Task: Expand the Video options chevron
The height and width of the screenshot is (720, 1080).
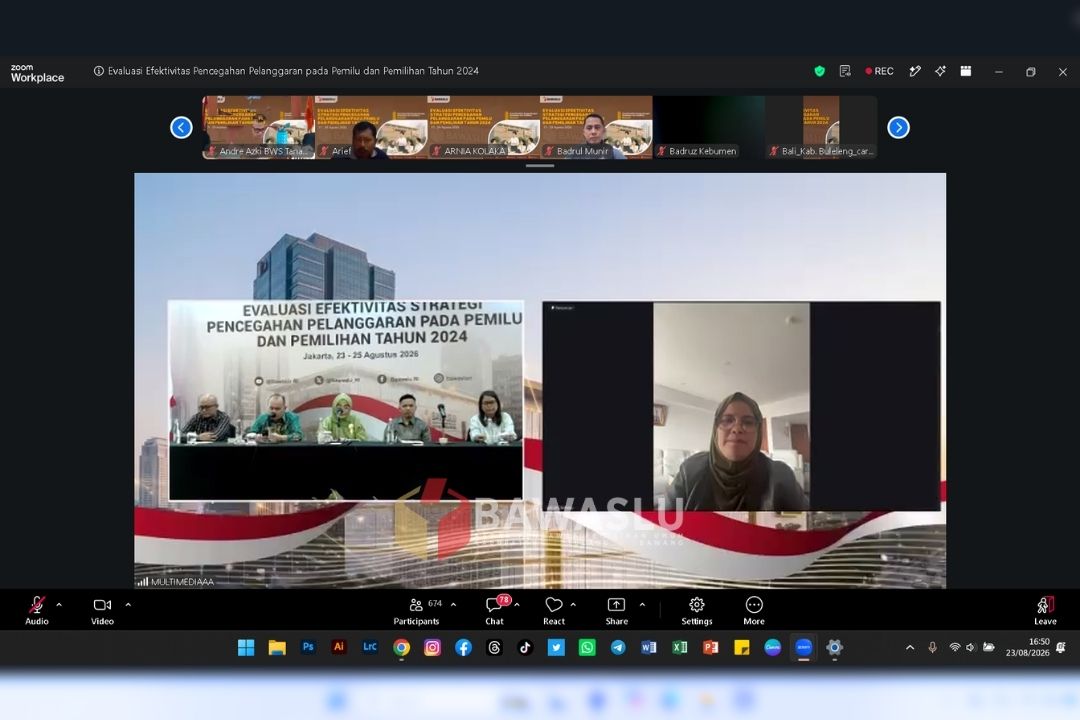Action: [x=128, y=605]
